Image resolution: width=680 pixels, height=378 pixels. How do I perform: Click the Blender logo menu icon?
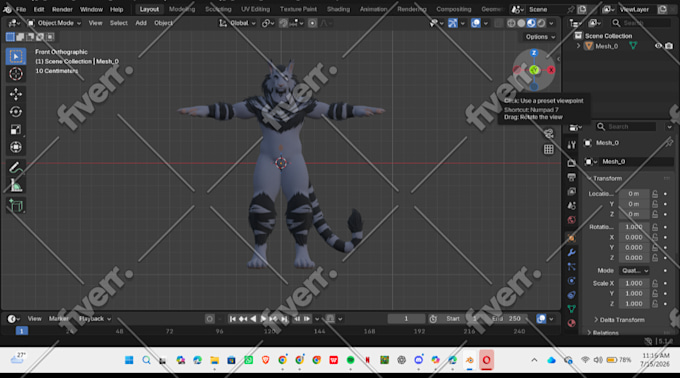(7, 9)
